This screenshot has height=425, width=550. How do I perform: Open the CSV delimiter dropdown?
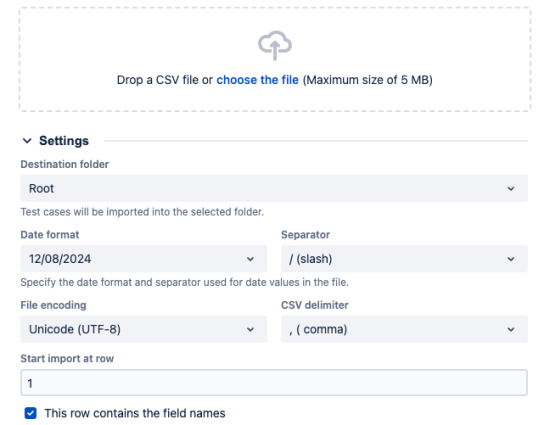click(x=404, y=329)
